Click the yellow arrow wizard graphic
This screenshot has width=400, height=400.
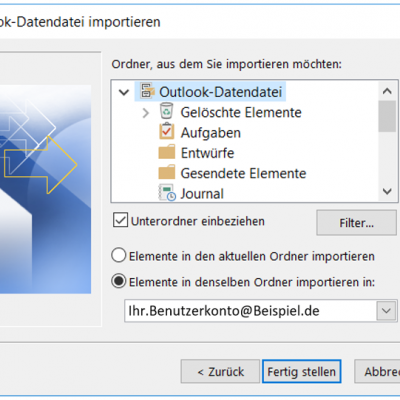coord(40,165)
